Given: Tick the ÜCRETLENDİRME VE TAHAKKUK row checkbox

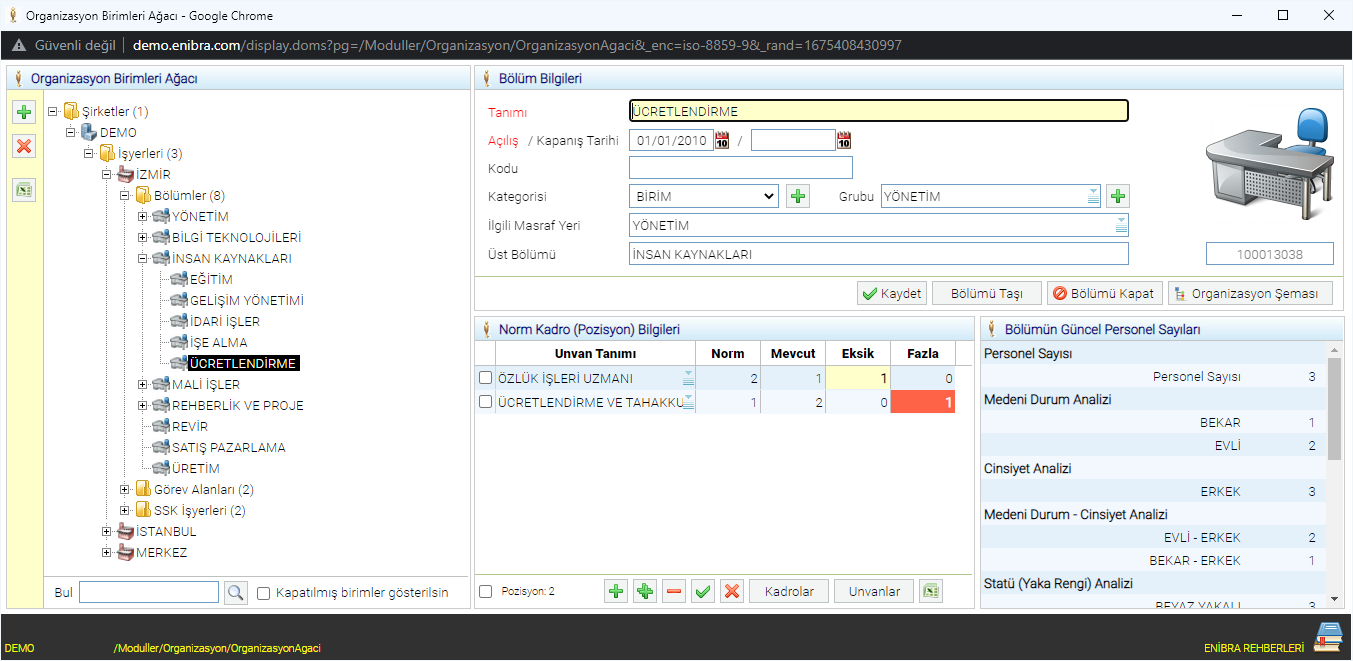Looking at the screenshot, I should pos(486,402).
